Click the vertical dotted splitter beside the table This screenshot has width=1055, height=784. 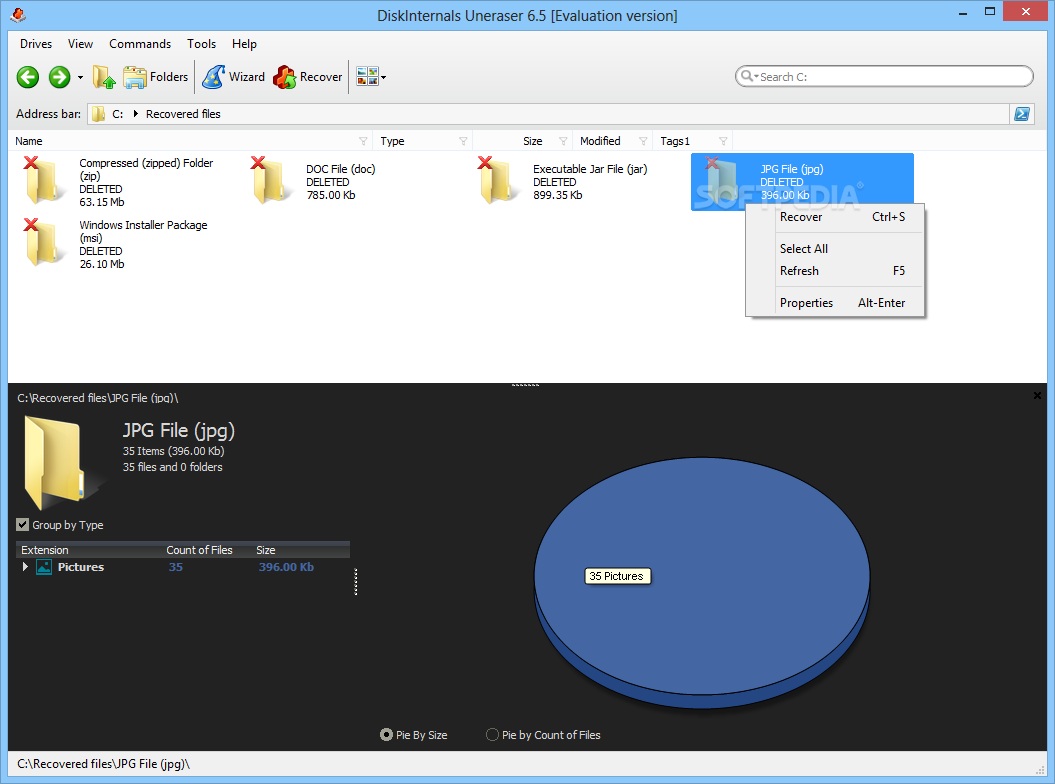pos(356,582)
